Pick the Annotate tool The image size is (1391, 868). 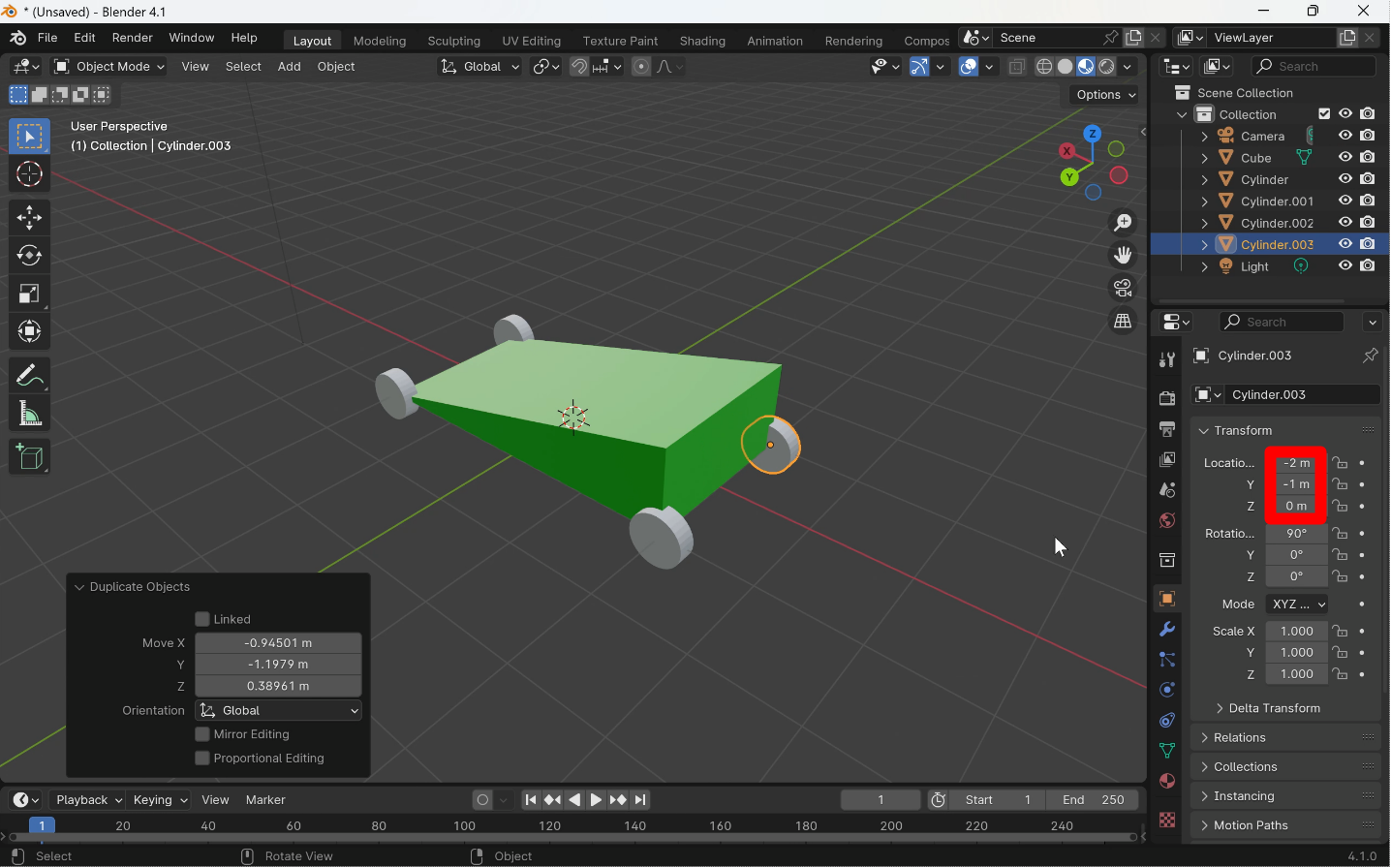29,375
